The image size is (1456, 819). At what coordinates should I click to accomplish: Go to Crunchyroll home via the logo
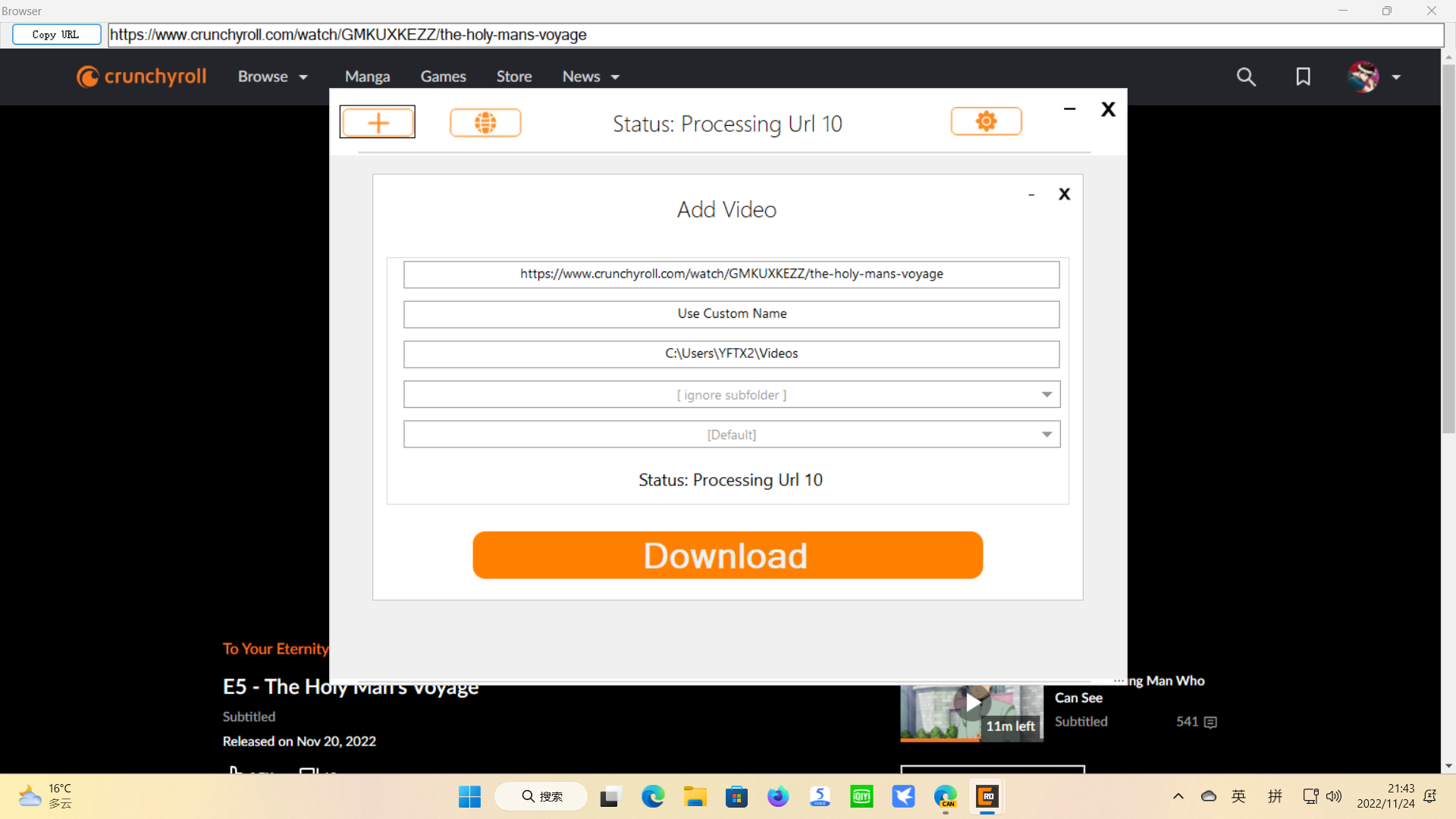click(140, 76)
